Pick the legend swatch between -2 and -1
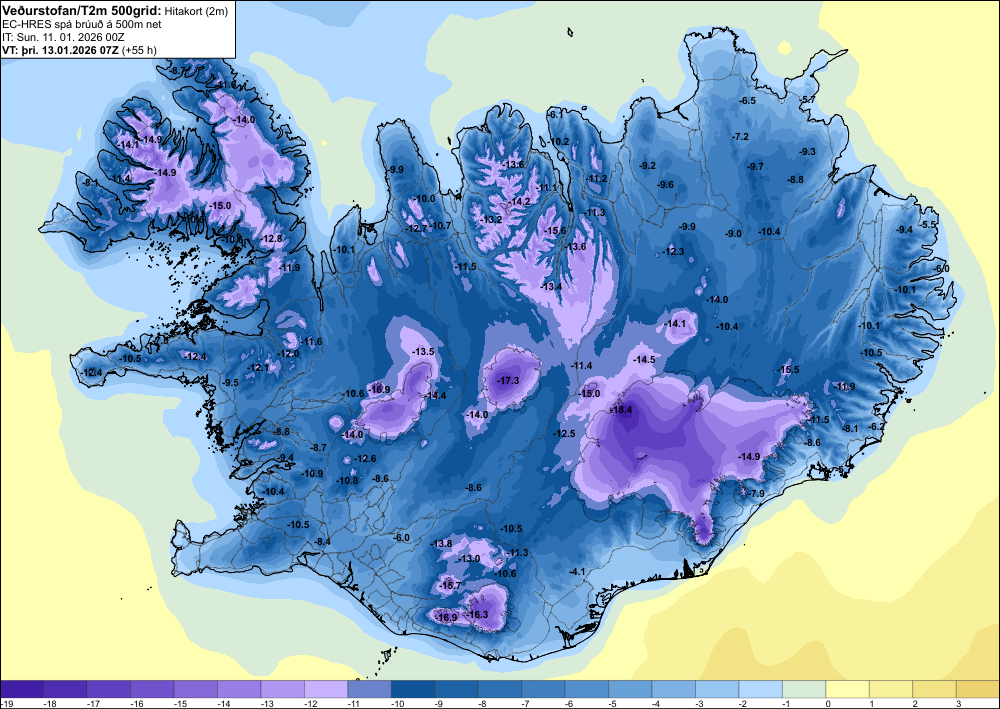 click(760, 689)
